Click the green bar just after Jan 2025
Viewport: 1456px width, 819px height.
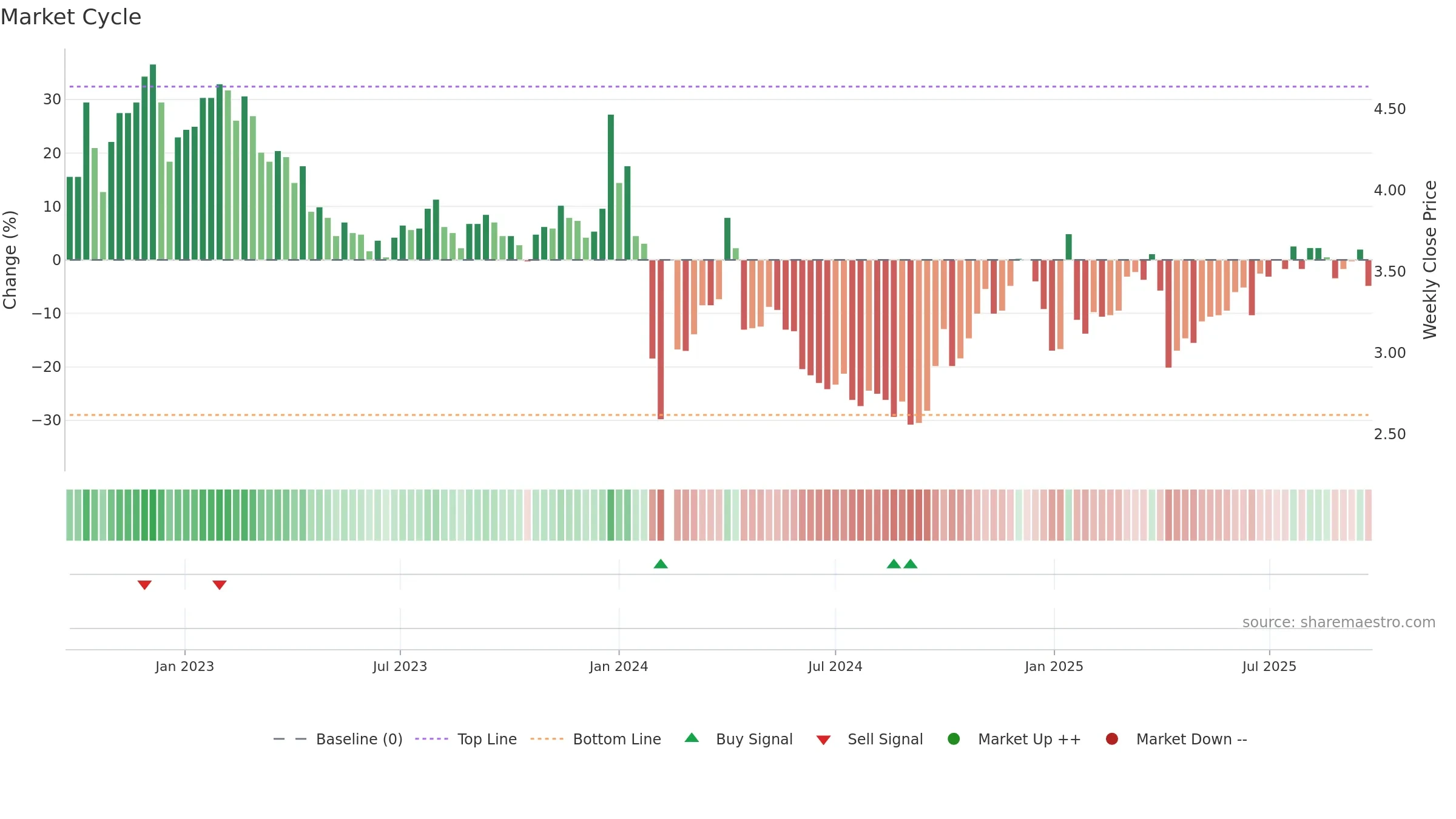click(1069, 247)
